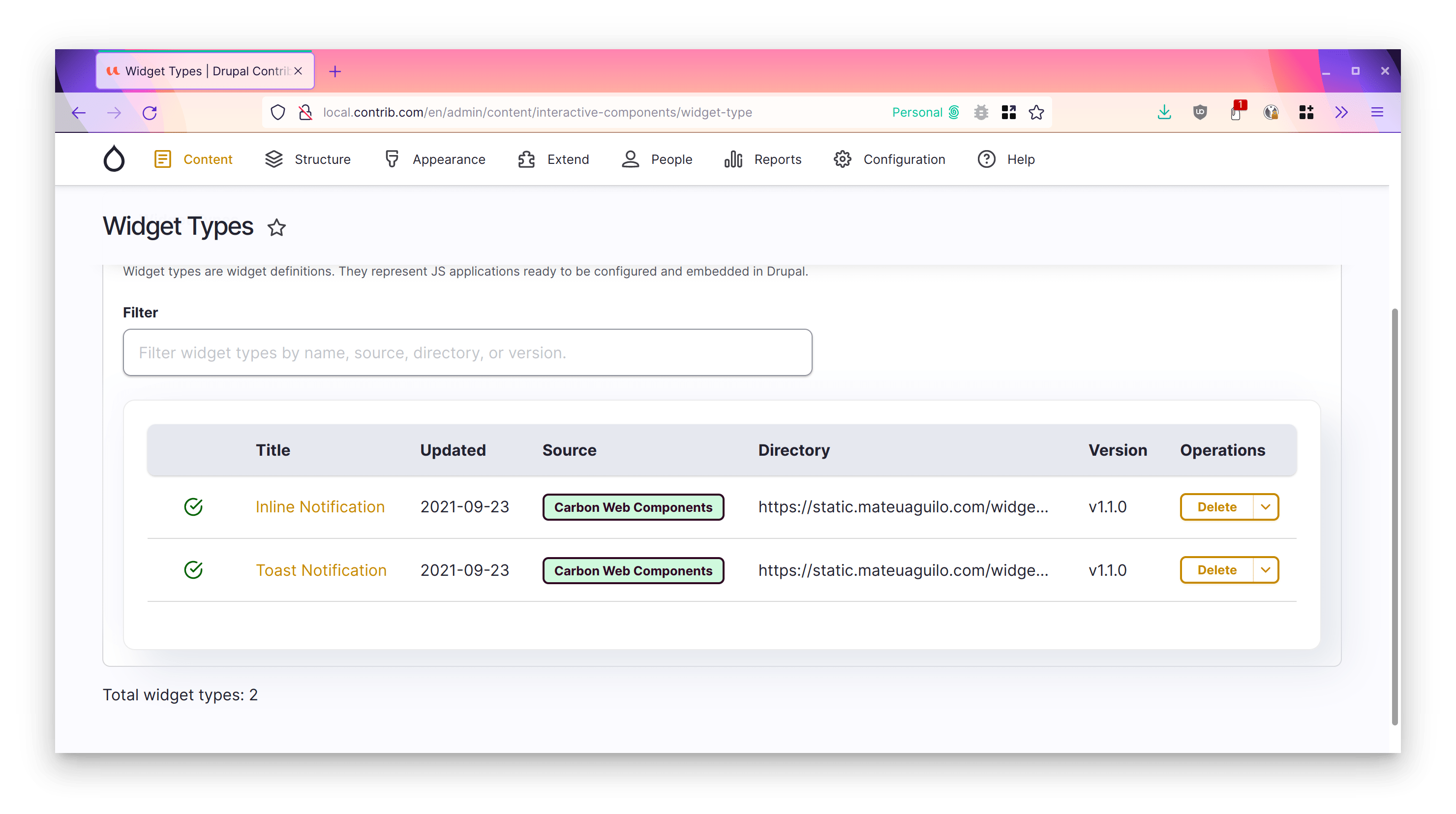Open the Toast Notification title link
Screen dimensions: 1456x814
[x=321, y=570]
